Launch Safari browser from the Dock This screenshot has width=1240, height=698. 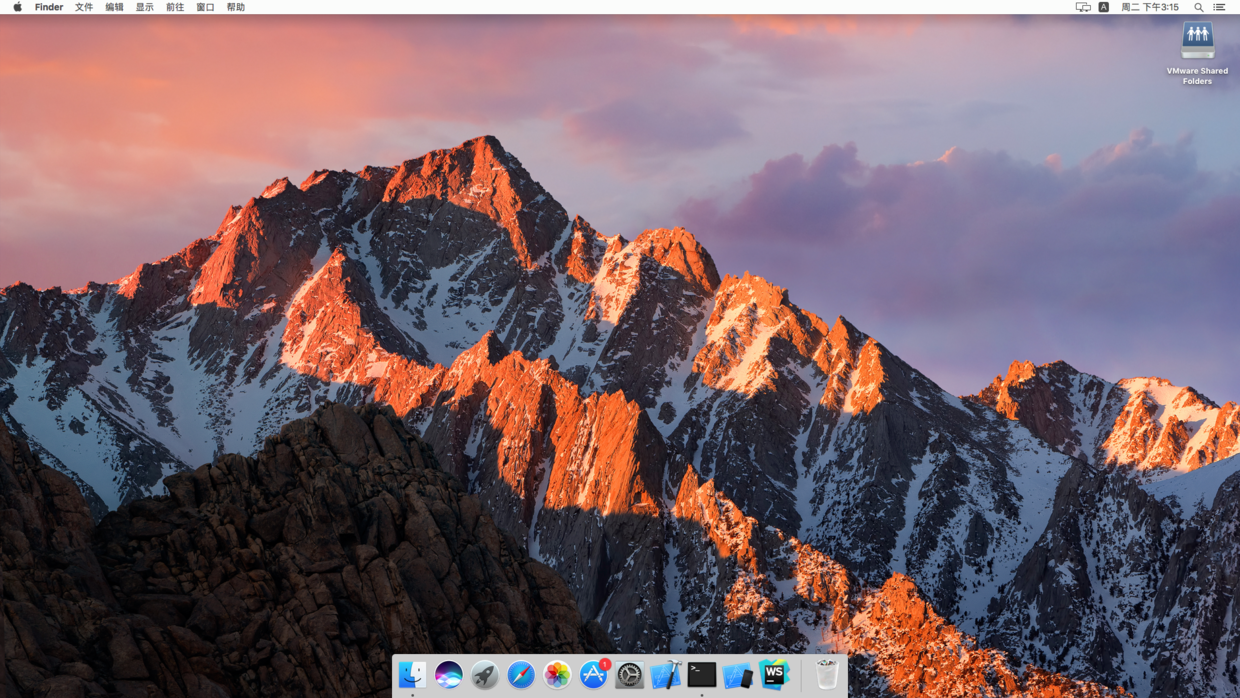[x=521, y=675]
